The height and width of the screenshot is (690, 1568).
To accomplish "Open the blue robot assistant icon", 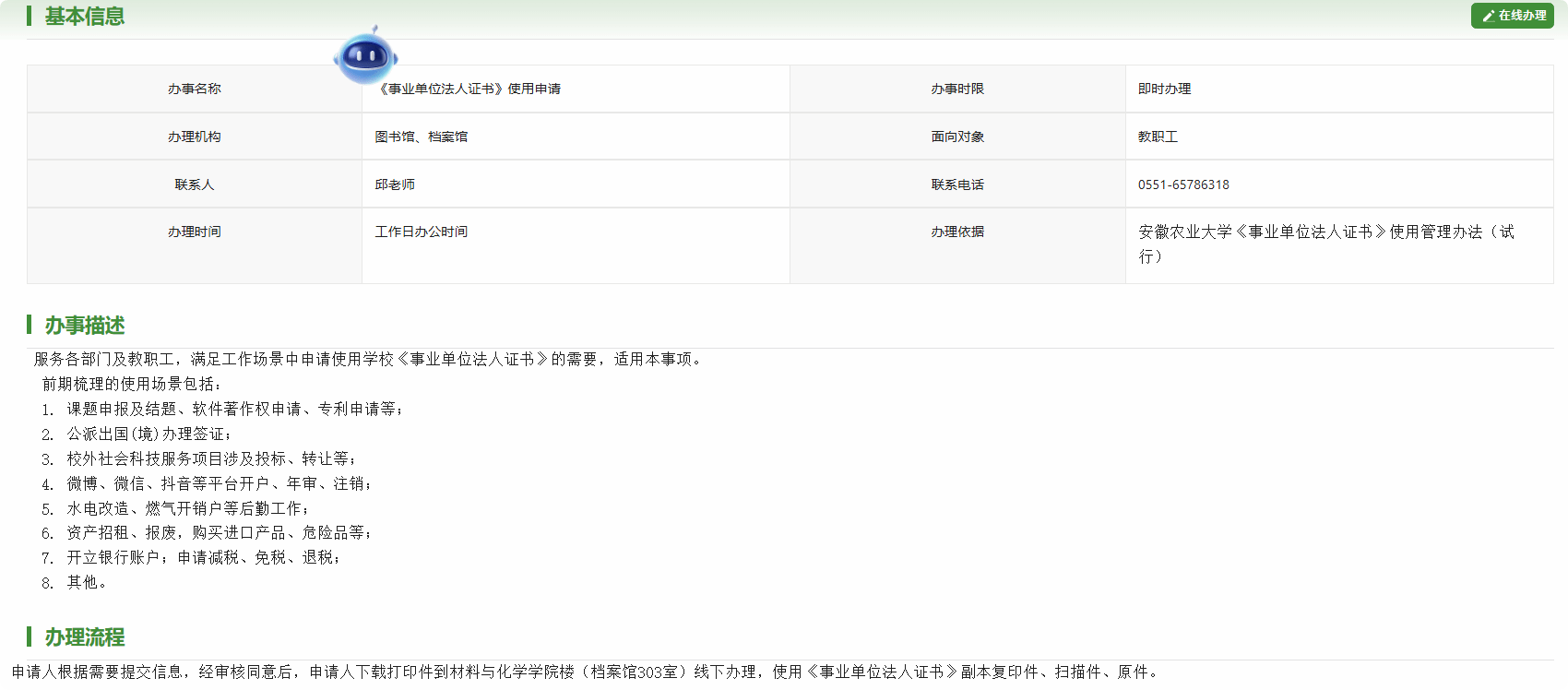I will [366, 56].
